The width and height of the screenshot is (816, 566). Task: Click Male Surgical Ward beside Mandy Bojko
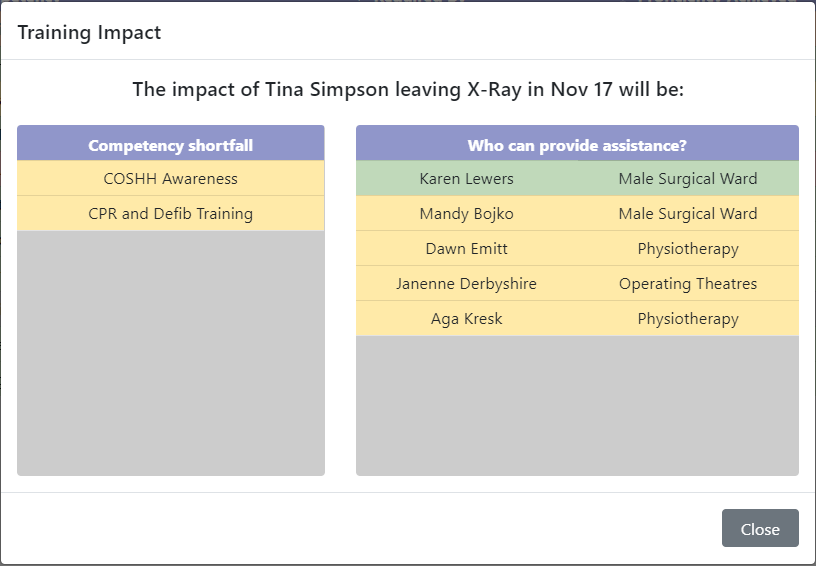tap(688, 213)
